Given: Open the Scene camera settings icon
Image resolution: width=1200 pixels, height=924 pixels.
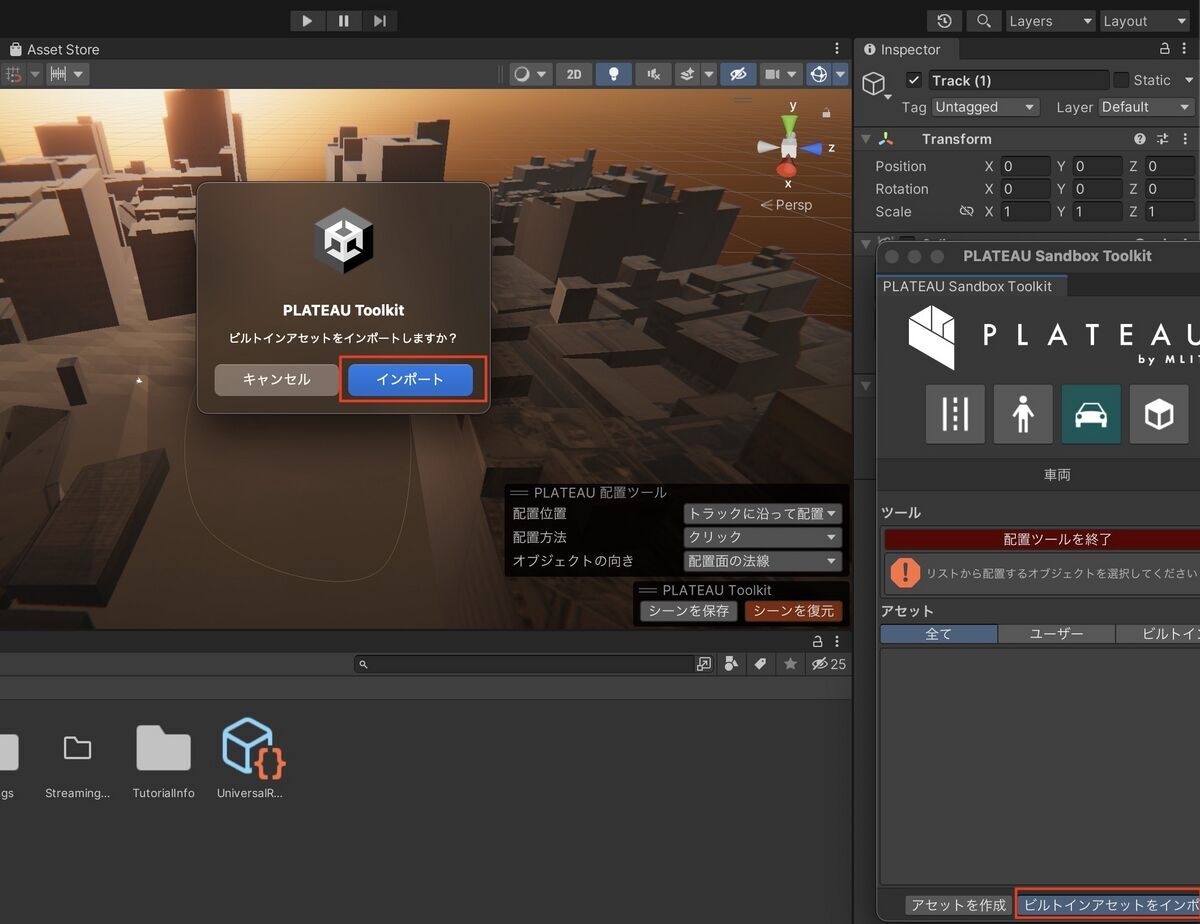Looking at the screenshot, I should 772,74.
